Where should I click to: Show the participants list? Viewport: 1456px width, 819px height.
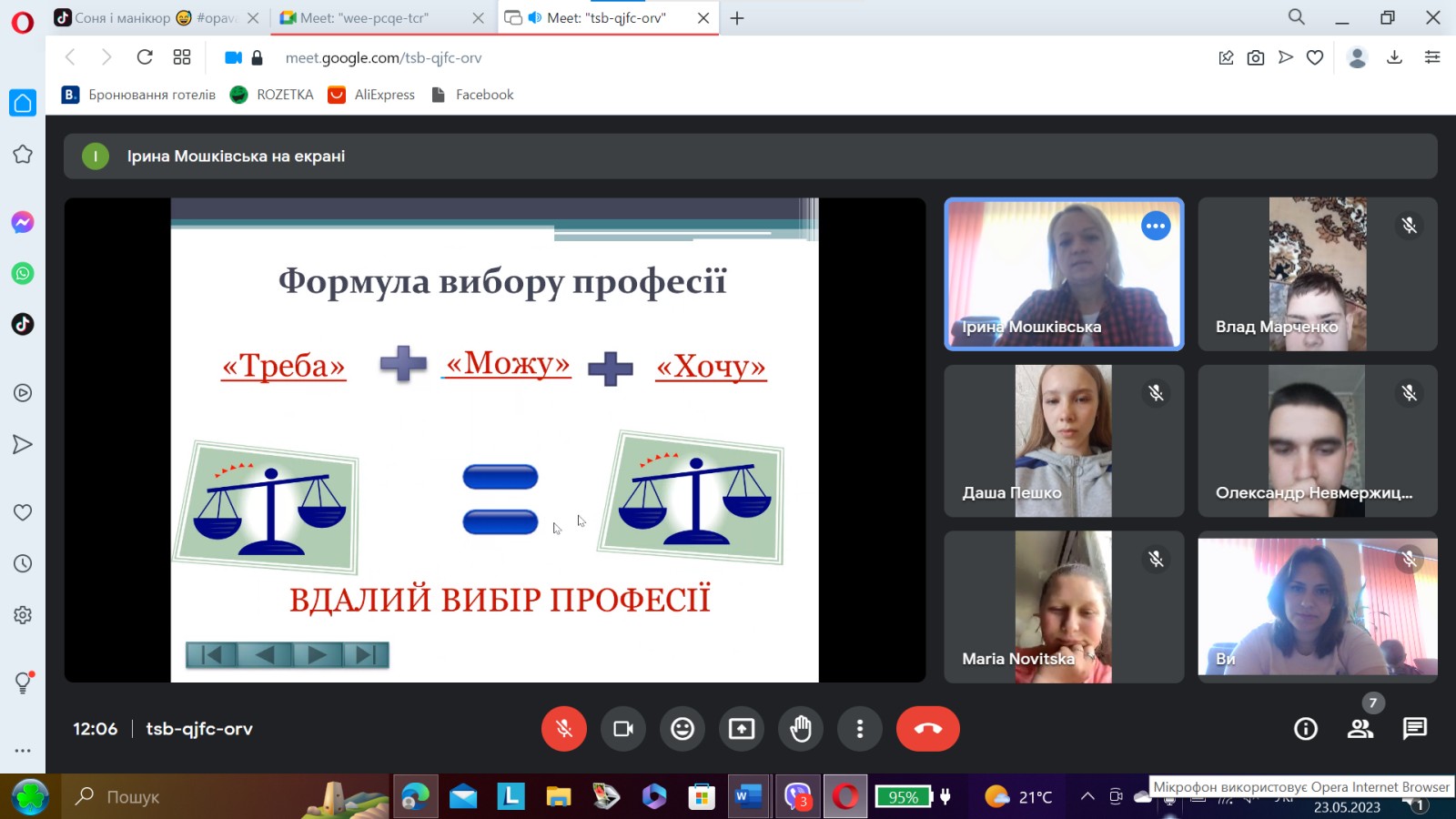click(x=1360, y=728)
